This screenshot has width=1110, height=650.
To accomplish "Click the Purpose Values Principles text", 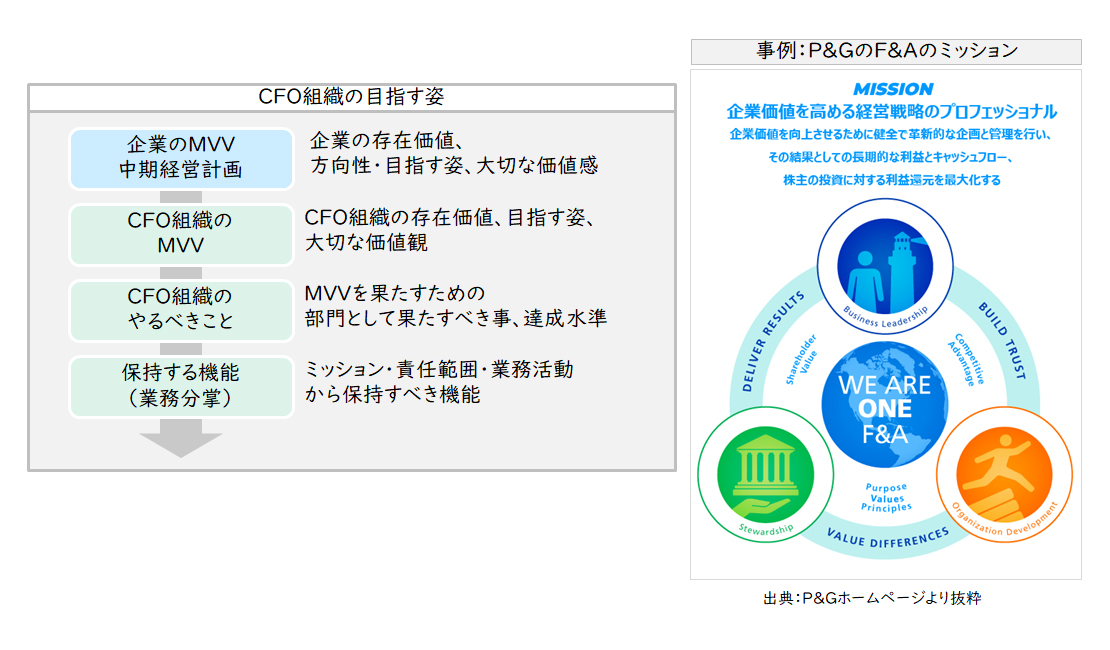I will (886, 497).
